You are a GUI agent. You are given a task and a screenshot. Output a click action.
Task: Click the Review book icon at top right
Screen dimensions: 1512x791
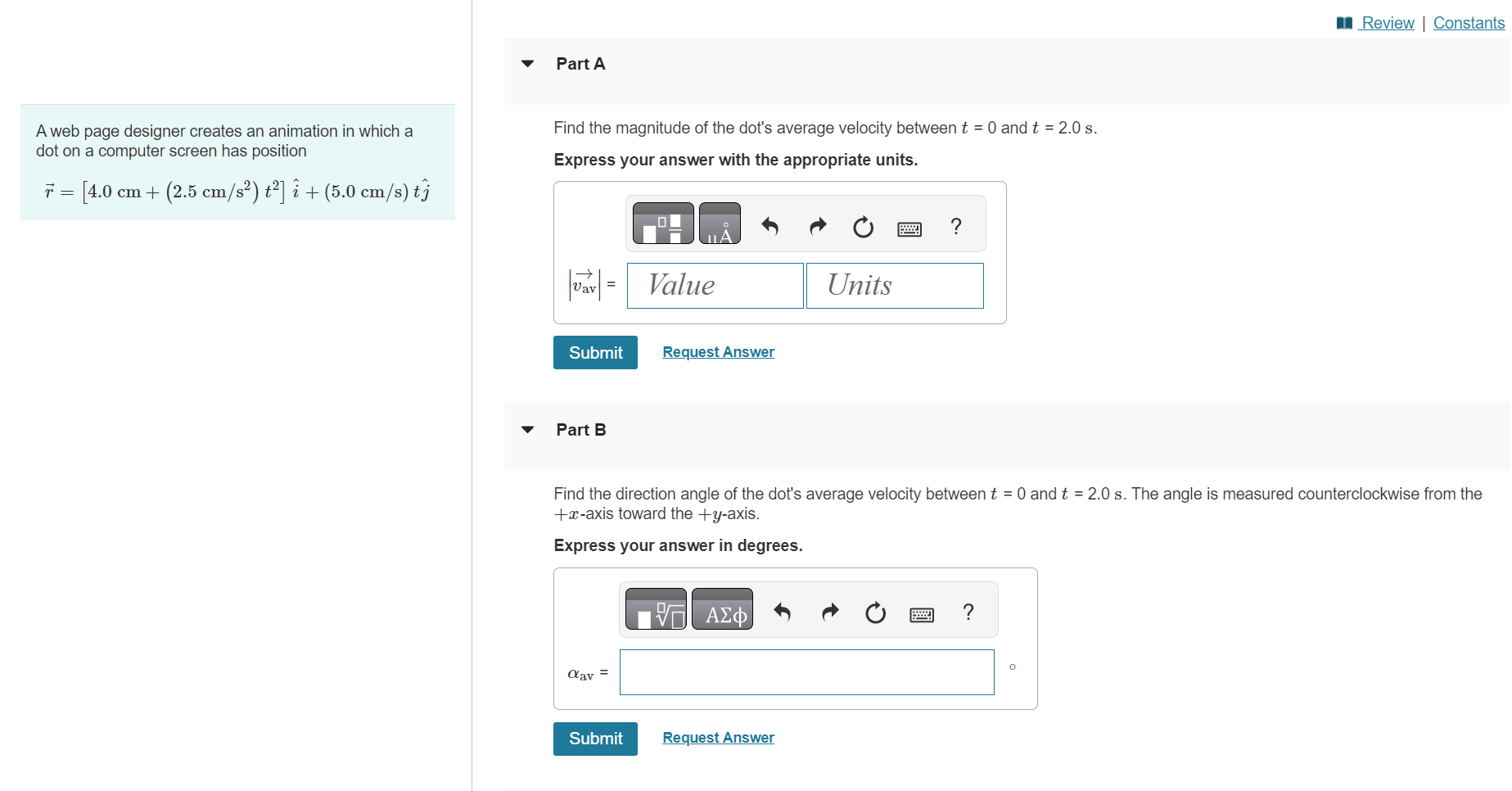tap(1343, 22)
